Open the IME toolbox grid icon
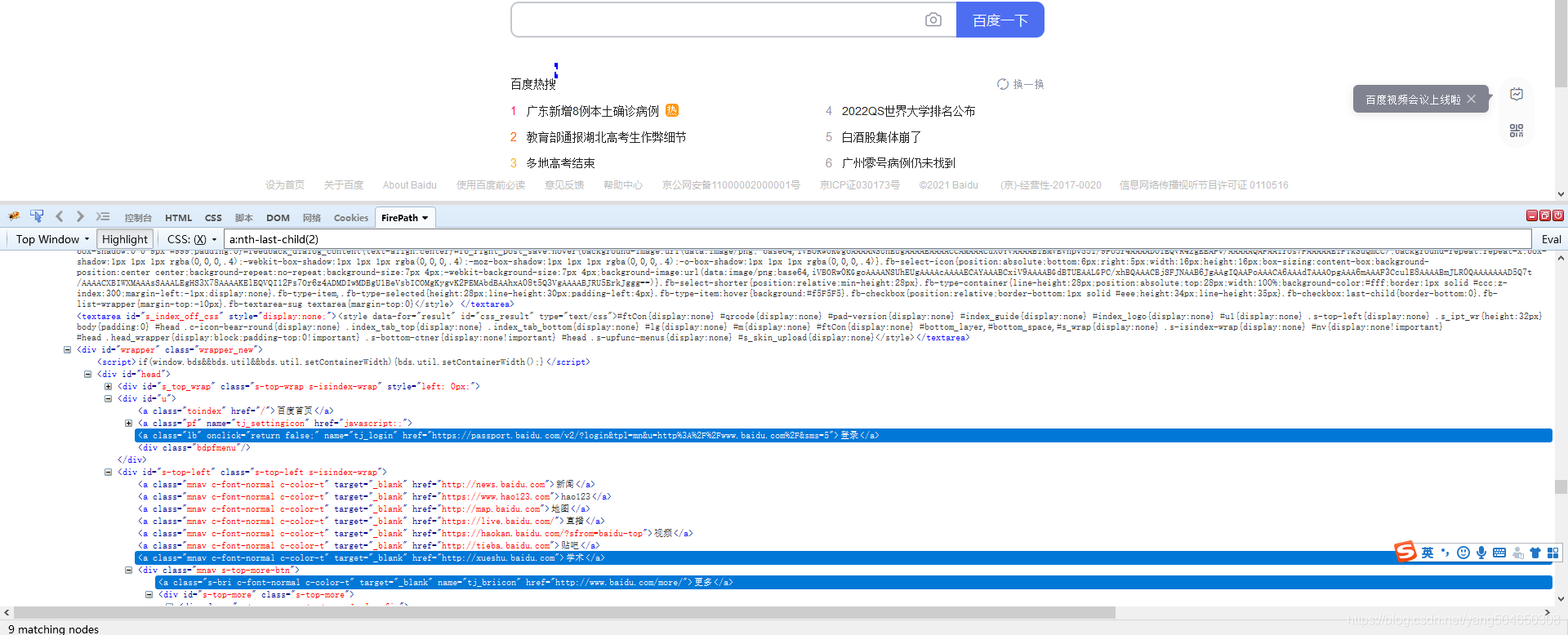The image size is (1568, 635). 1553,553
